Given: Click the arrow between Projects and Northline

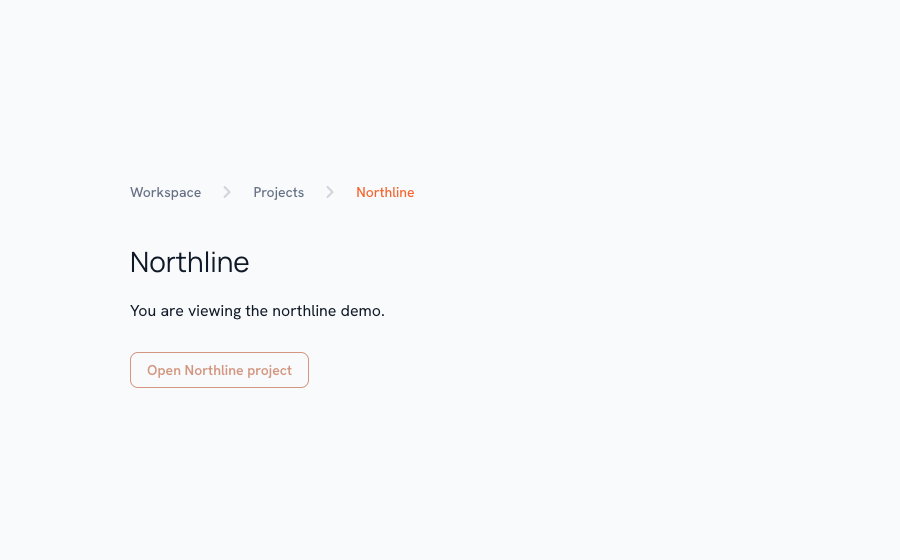Looking at the screenshot, I should (329, 192).
